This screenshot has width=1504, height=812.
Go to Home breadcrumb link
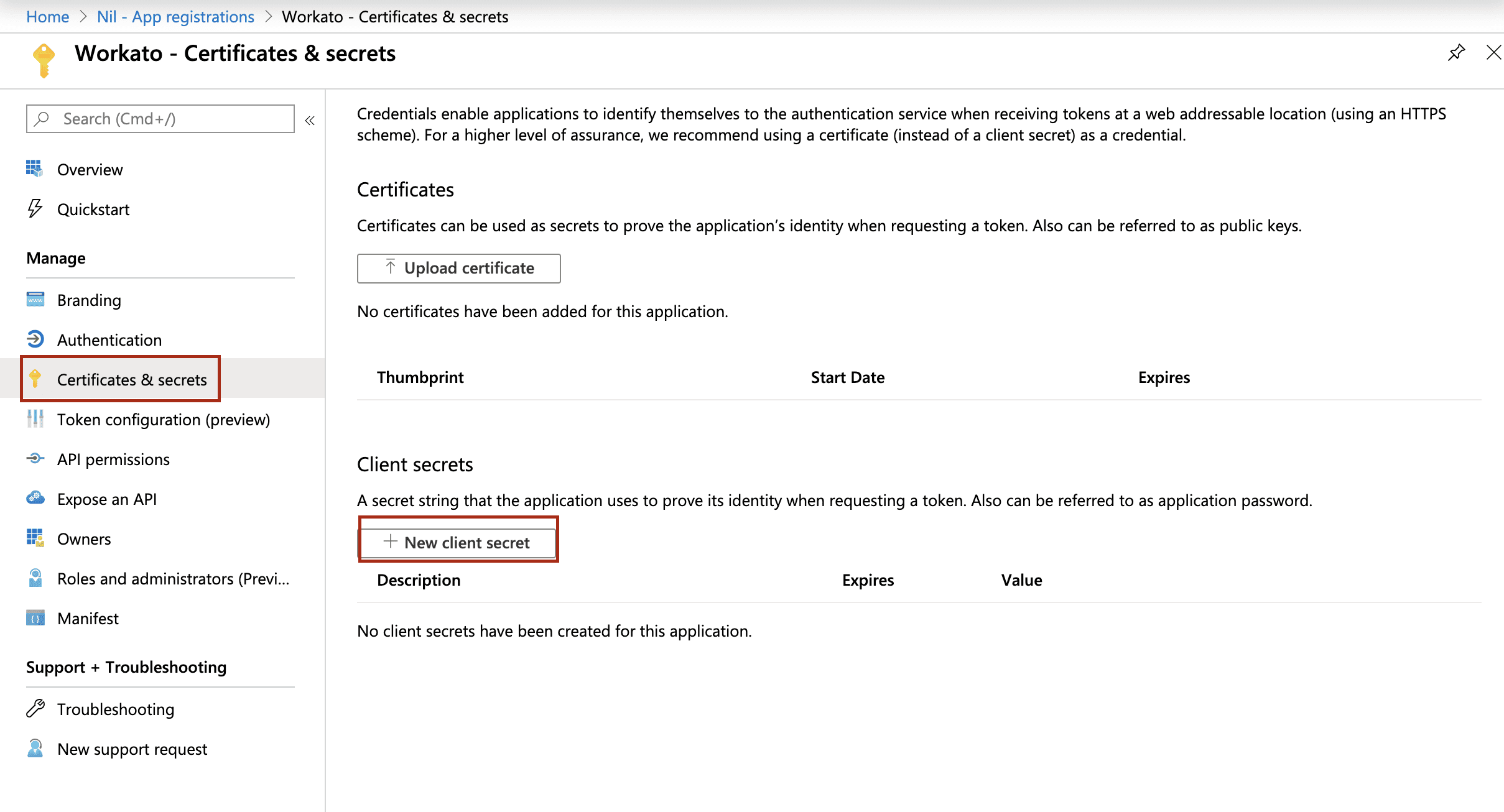47,17
